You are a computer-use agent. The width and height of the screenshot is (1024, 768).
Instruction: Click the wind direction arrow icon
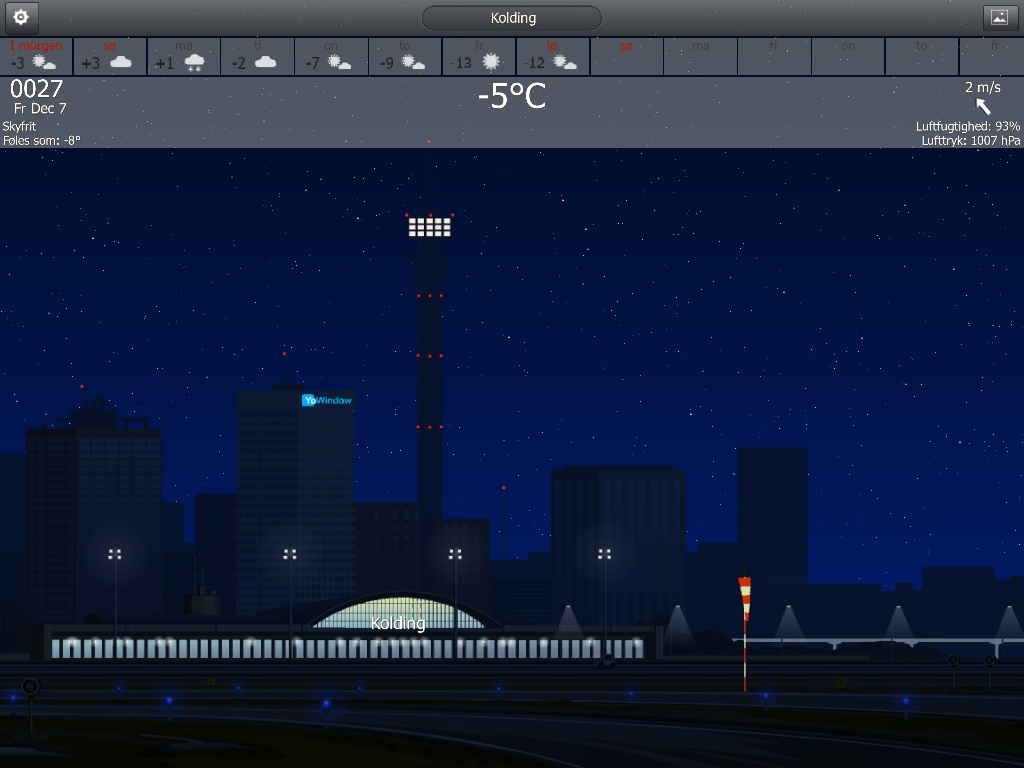point(983,106)
